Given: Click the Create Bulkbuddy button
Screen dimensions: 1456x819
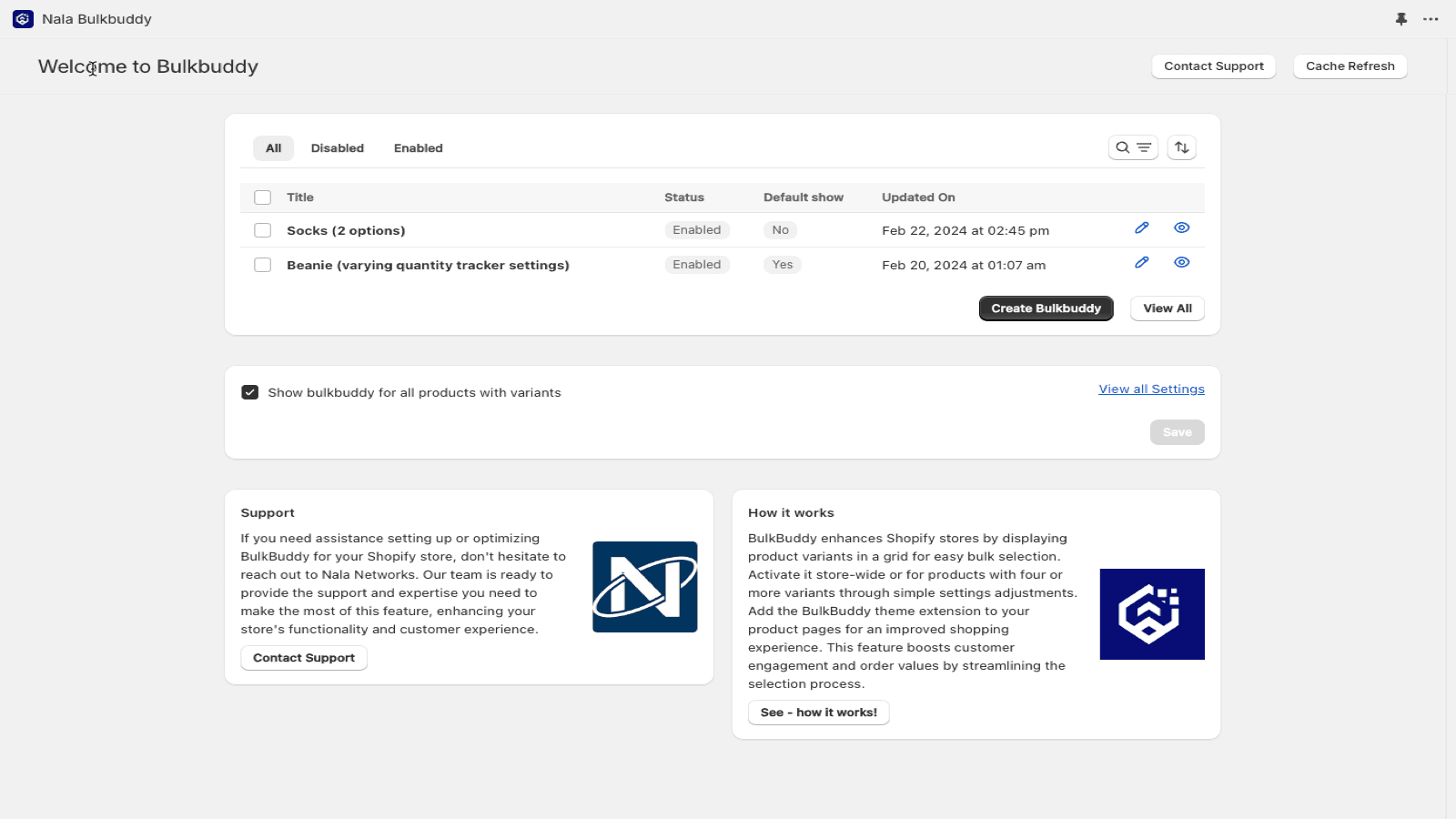Looking at the screenshot, I should point(1045,308).
